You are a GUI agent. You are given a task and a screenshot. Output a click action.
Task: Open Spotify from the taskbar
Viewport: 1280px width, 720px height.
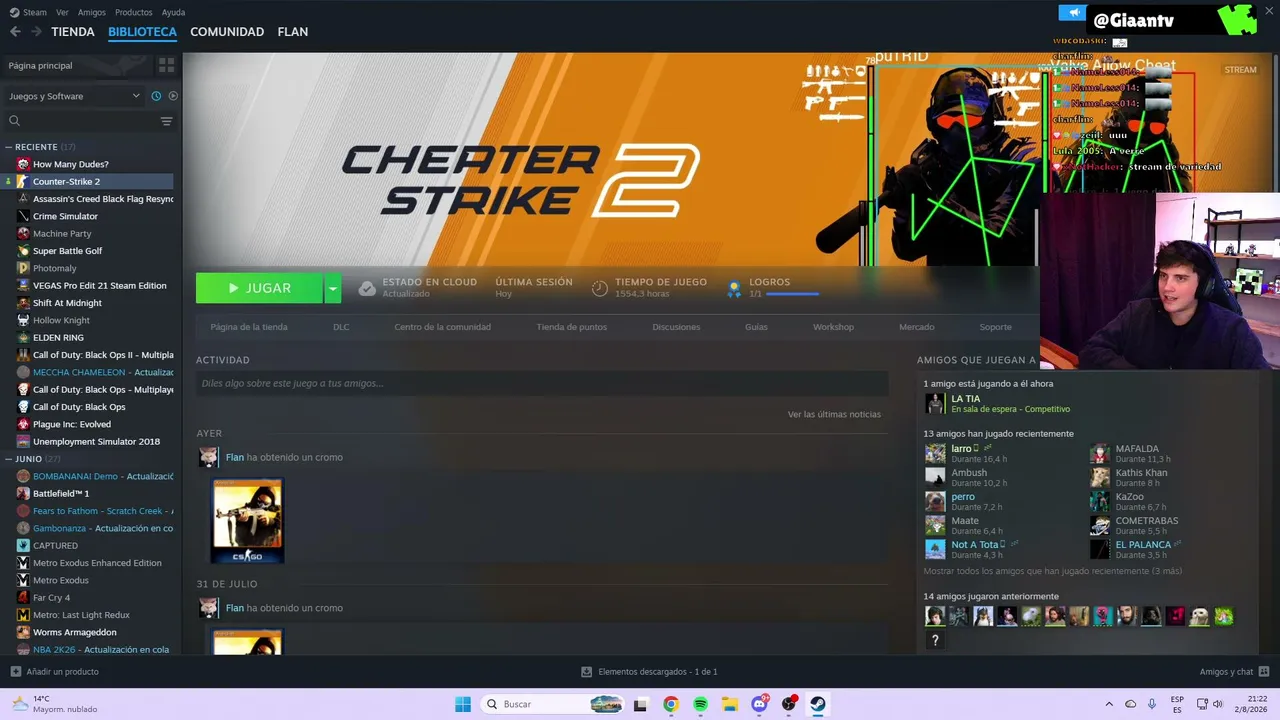700,704
